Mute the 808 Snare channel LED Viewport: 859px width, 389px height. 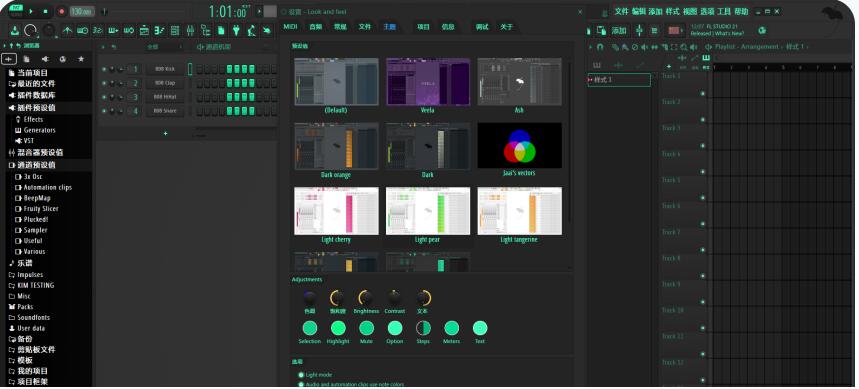click(x=104, y=111)
